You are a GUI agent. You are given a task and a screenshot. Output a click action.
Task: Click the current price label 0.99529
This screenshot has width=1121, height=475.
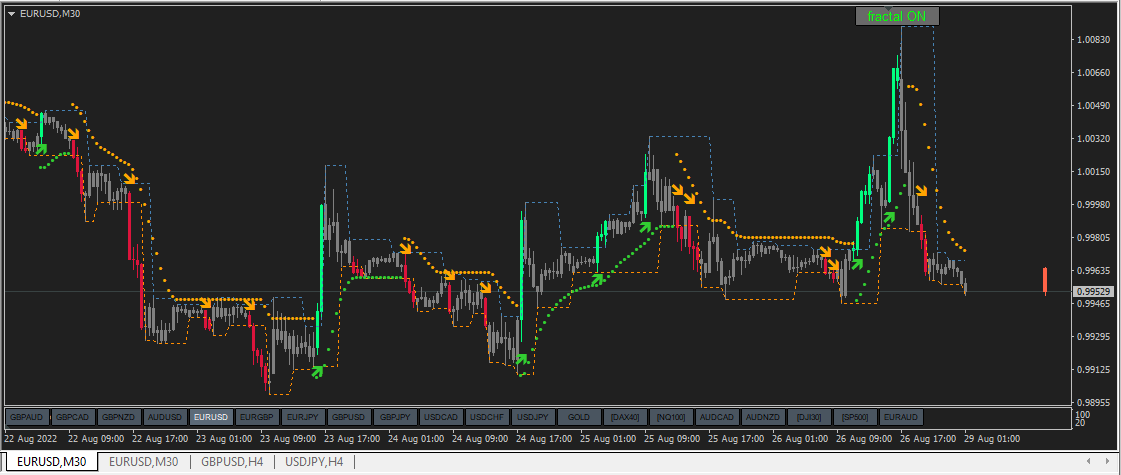click(x=1095, y=292)
